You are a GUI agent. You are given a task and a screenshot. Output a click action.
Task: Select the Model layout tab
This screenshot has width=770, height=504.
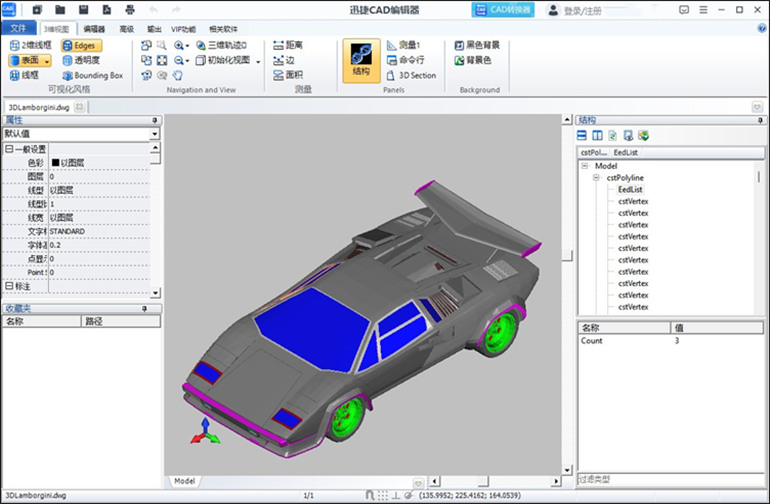(x=185, y=481)
